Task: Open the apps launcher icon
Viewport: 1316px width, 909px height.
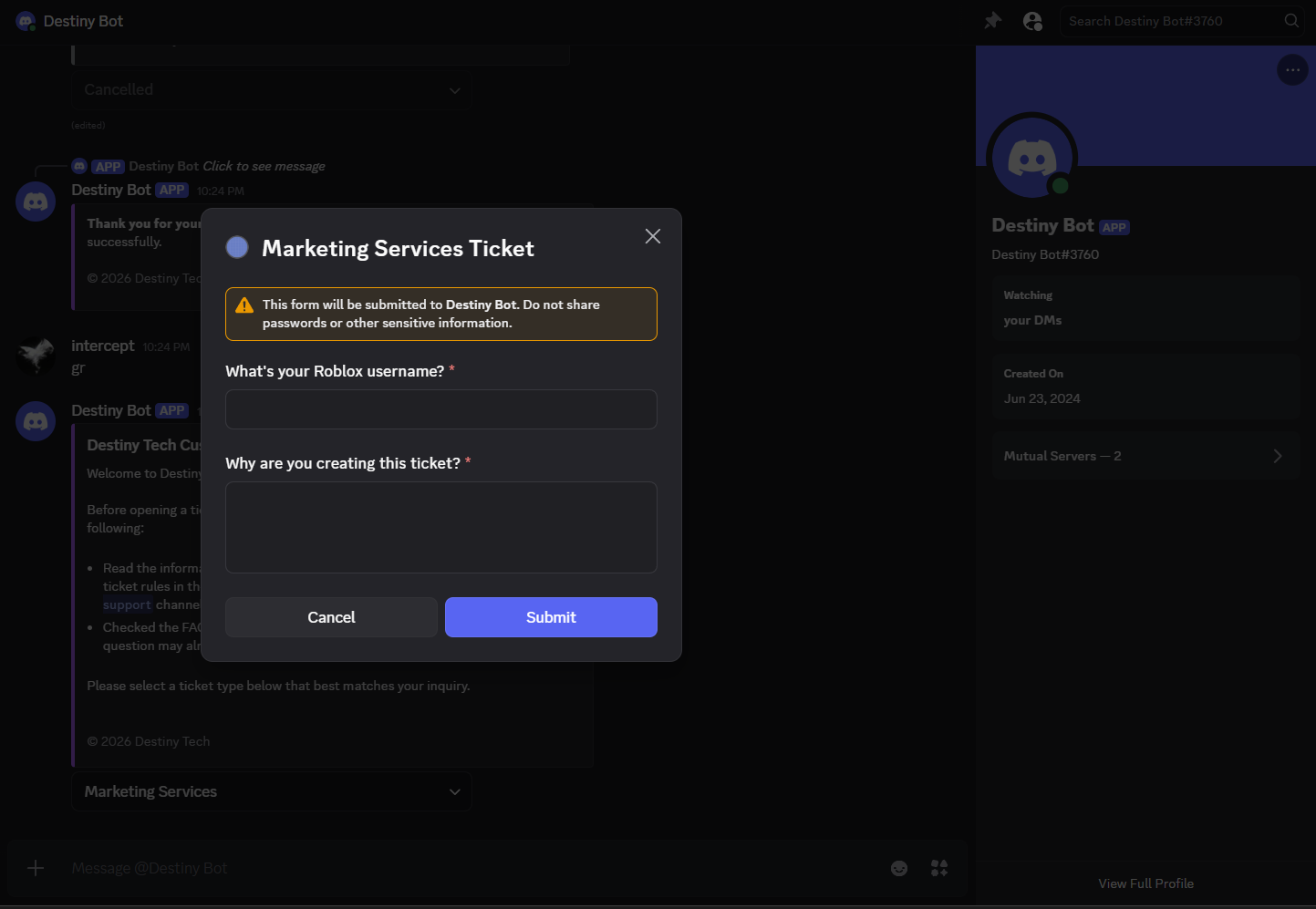Action: pyautogui.click(x=939, y=868)
